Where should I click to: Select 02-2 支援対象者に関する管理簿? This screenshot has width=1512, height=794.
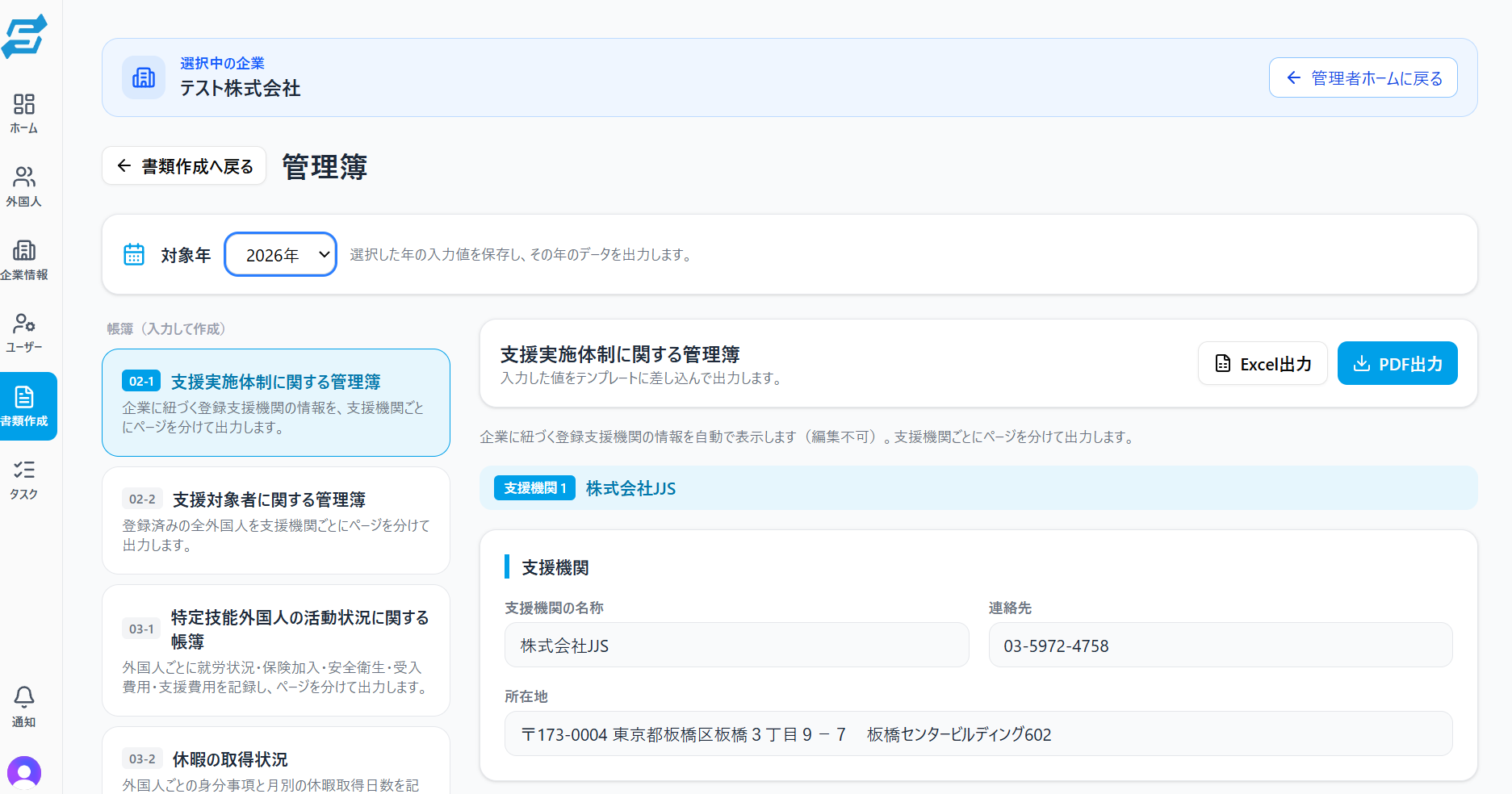tap(276, 520)
